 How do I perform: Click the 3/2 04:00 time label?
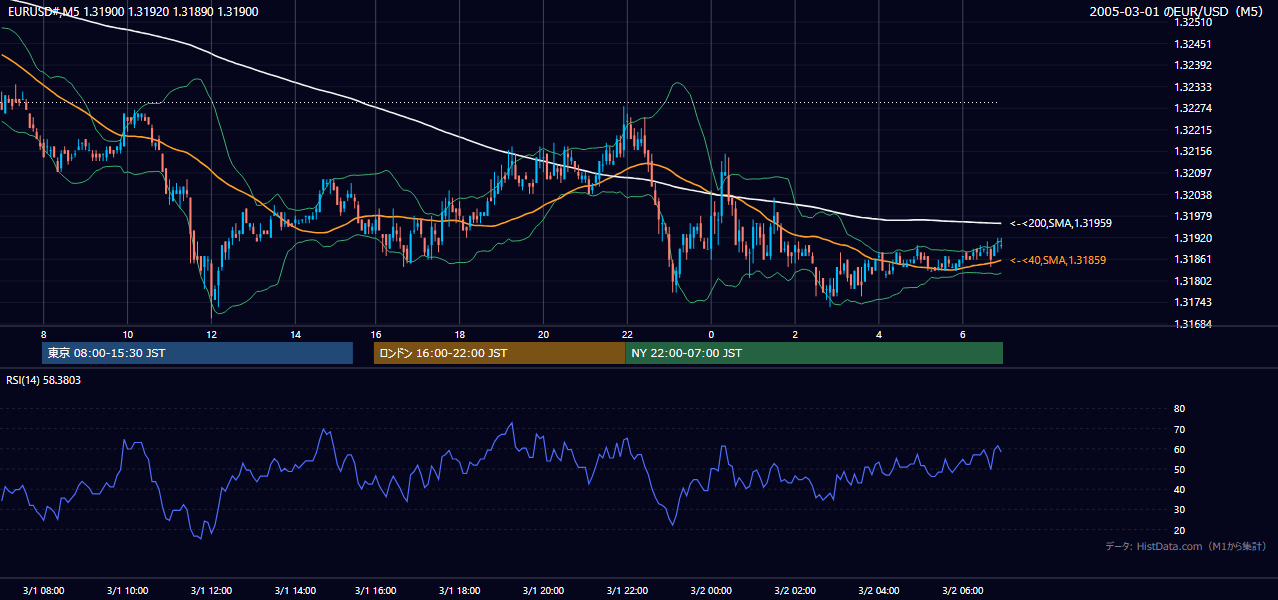click(878, 591)
